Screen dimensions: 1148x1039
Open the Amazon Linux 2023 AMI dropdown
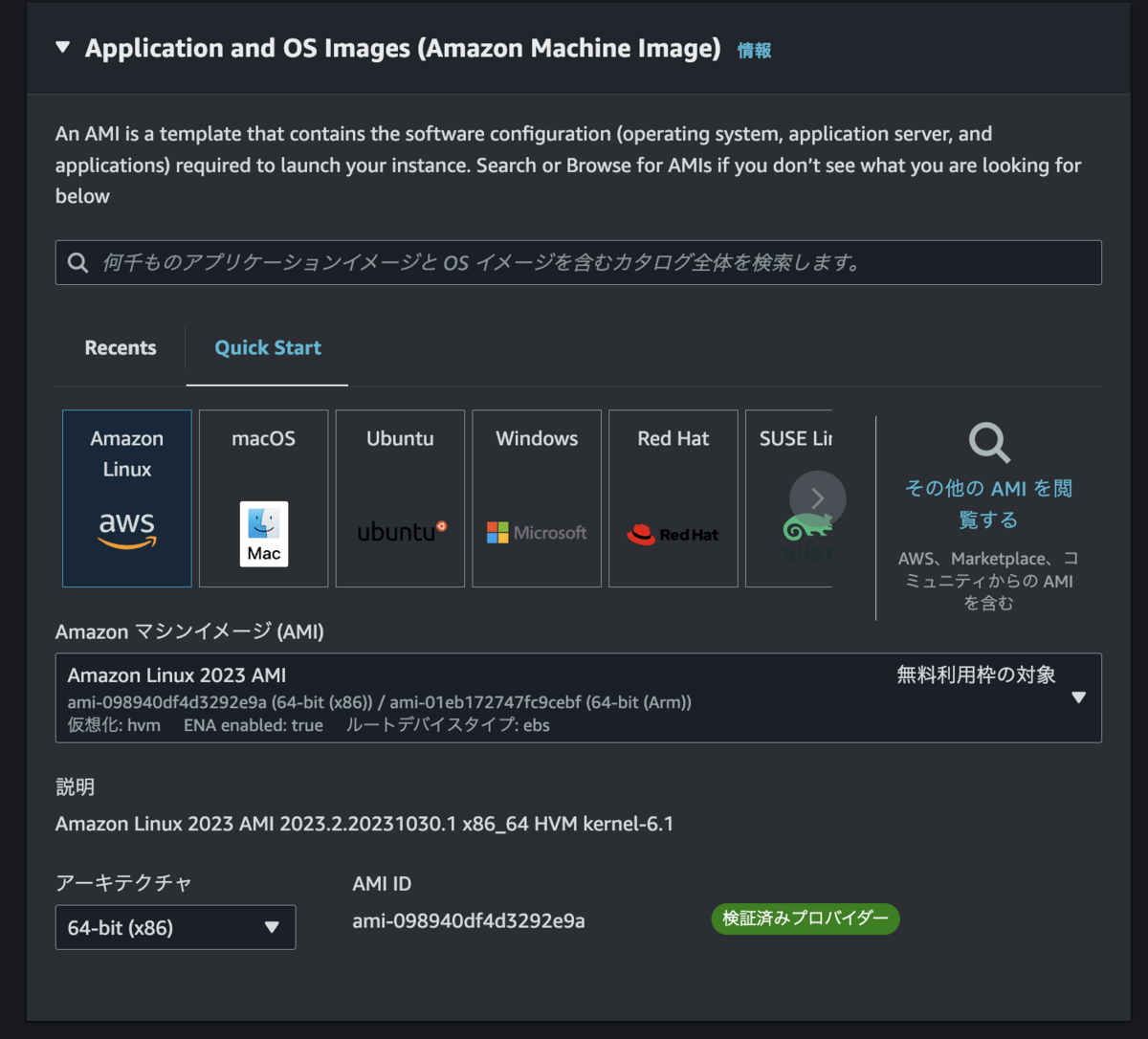[578, 698]
